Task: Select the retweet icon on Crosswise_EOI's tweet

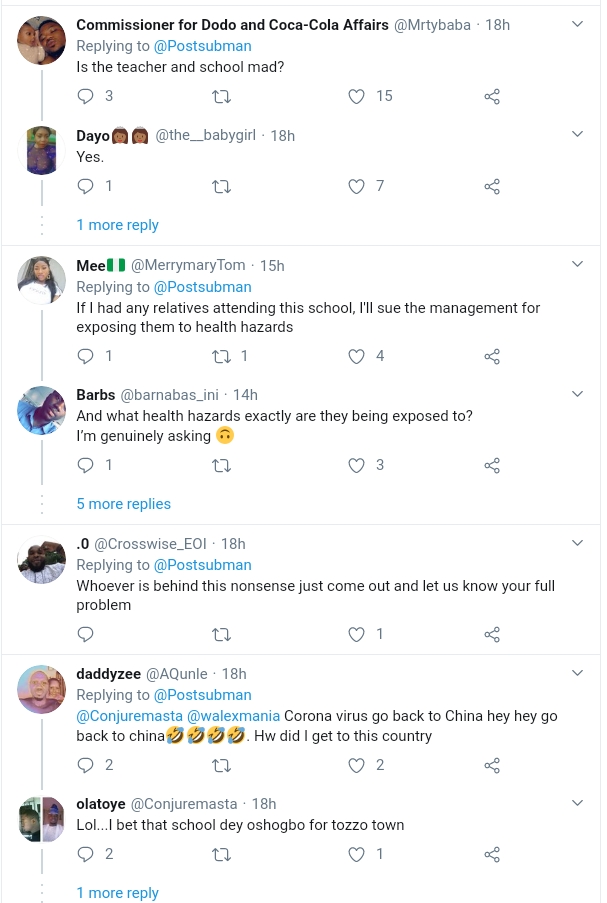Action: 221,634
